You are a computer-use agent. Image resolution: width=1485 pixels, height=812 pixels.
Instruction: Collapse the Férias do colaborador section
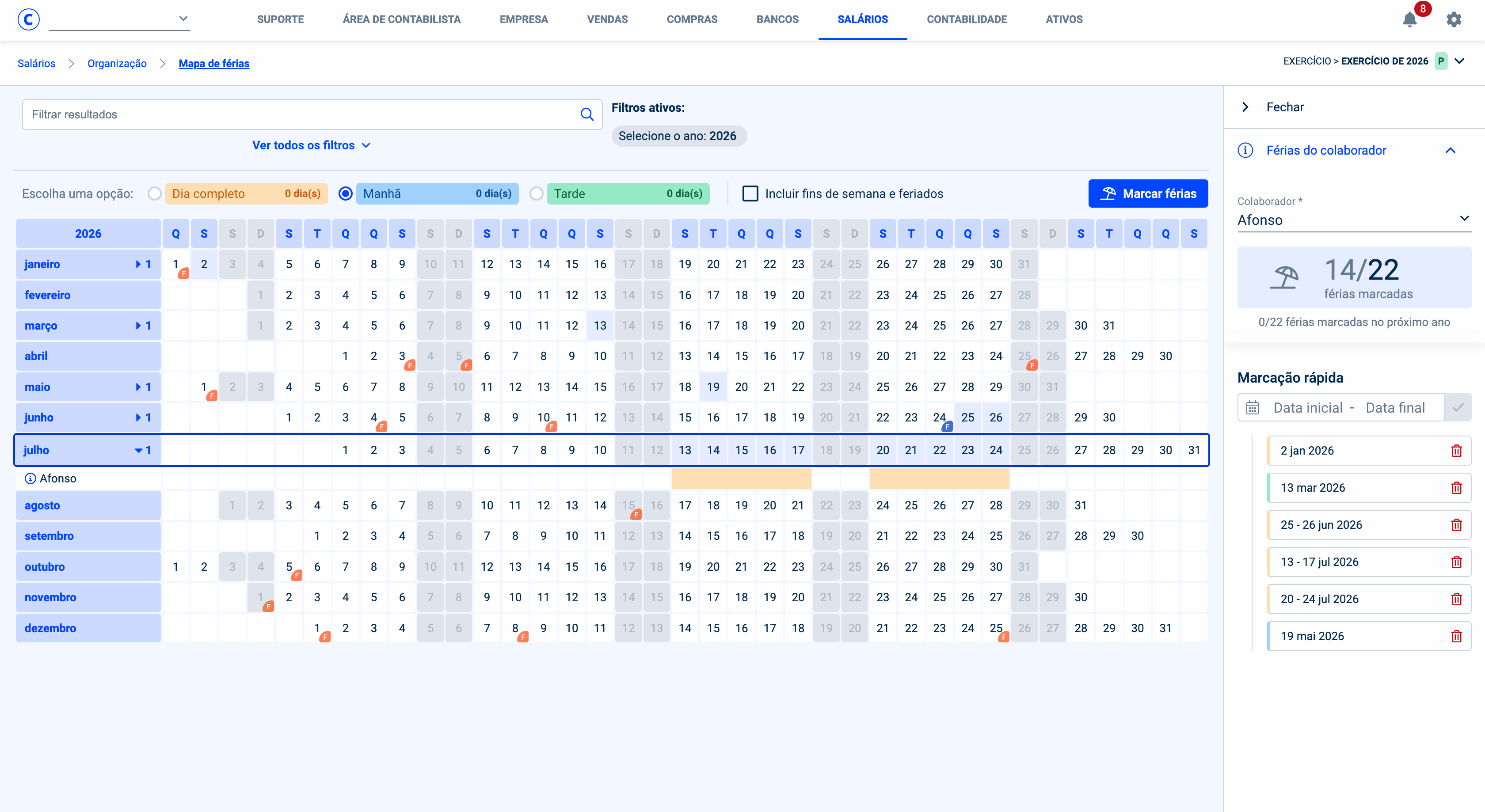tap(1451, 150)
